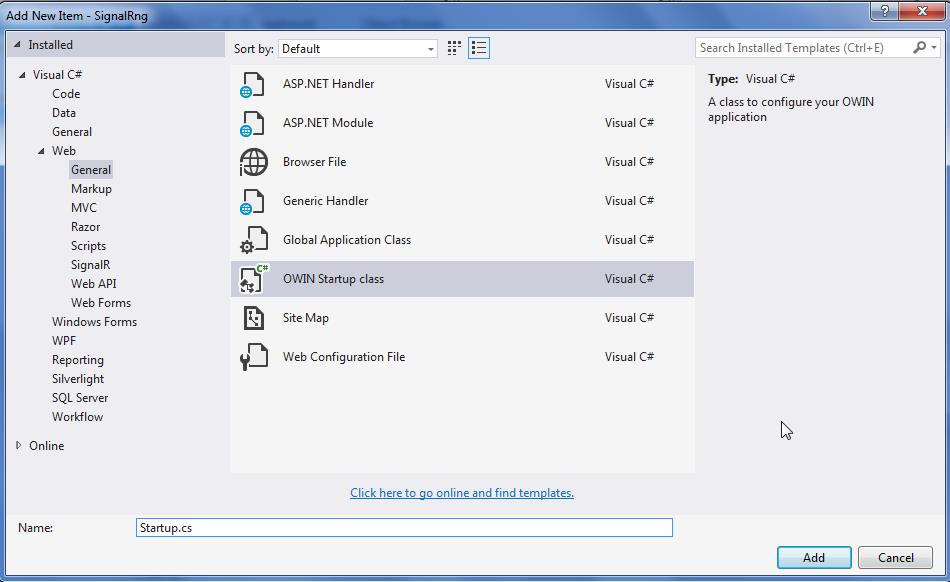
Task: Select the WPF category
Action: [64, 341]
